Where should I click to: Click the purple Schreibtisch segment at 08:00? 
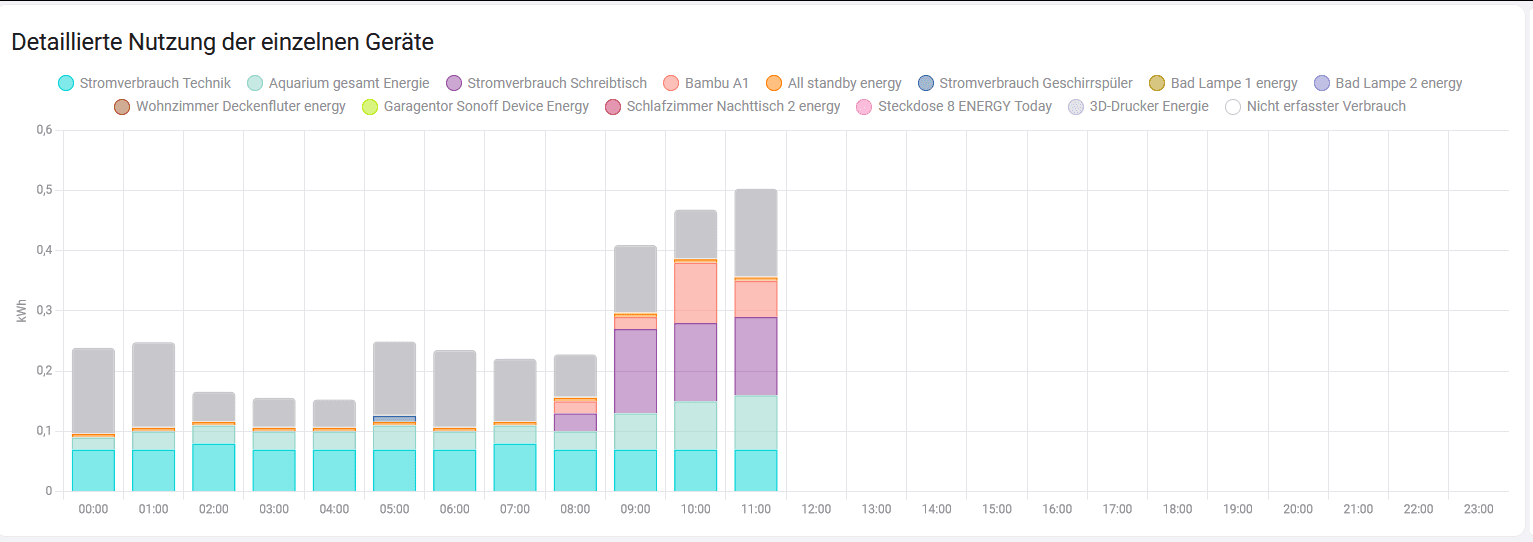[575, 423]
